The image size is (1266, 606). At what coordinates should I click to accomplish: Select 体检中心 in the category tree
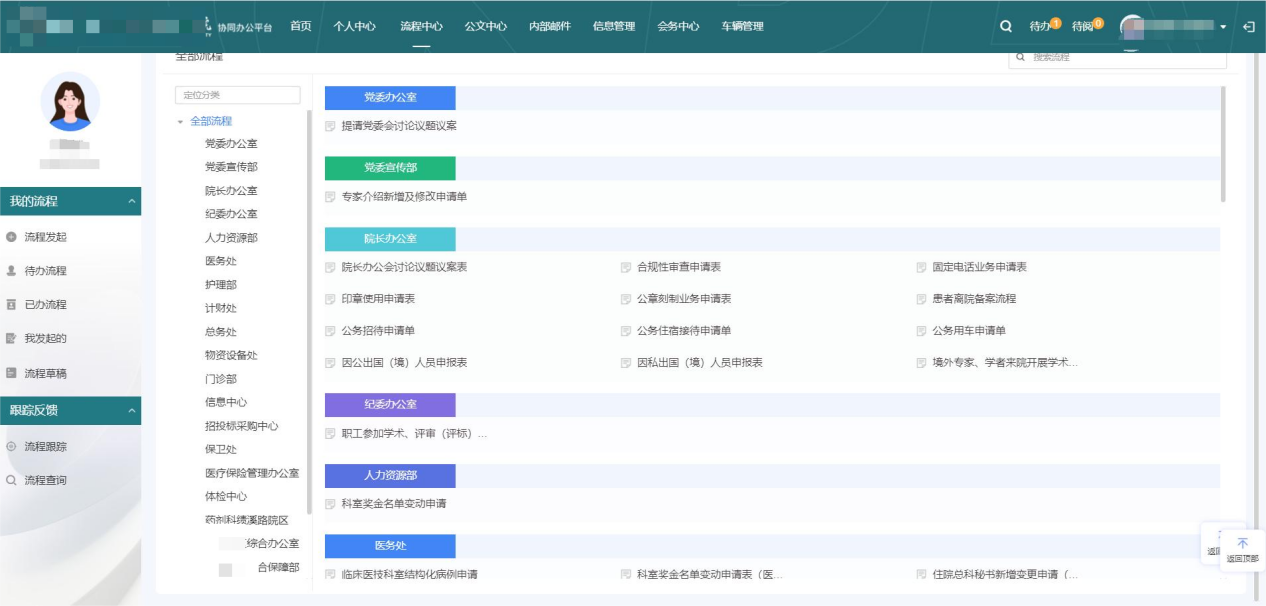(x=226, y=496)
